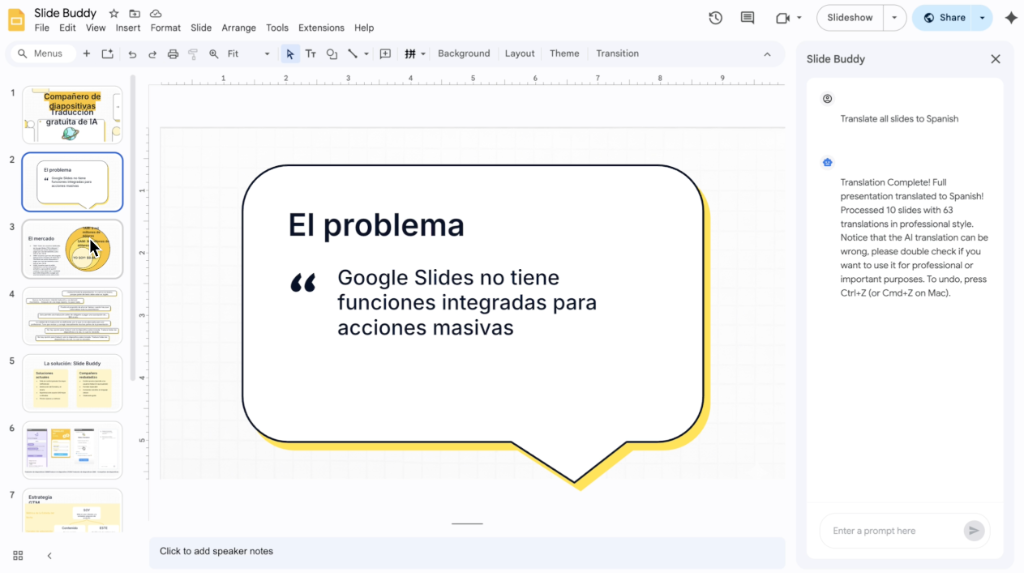Select the Text box tool
The width and height of the screenshot is (1024, 573).
click(x=311, y=54)
